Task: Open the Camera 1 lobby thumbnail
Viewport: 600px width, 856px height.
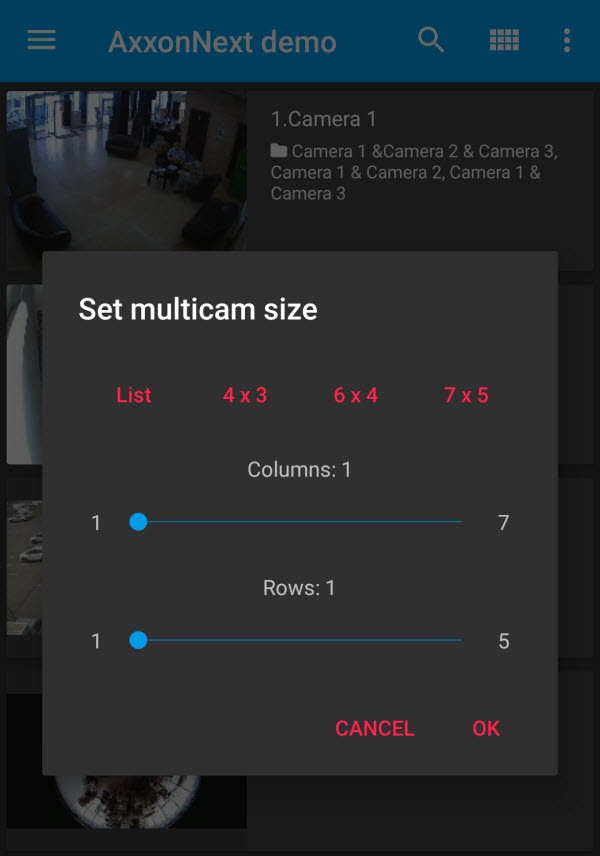Action: pyautogui.click(x=125, y=170)
